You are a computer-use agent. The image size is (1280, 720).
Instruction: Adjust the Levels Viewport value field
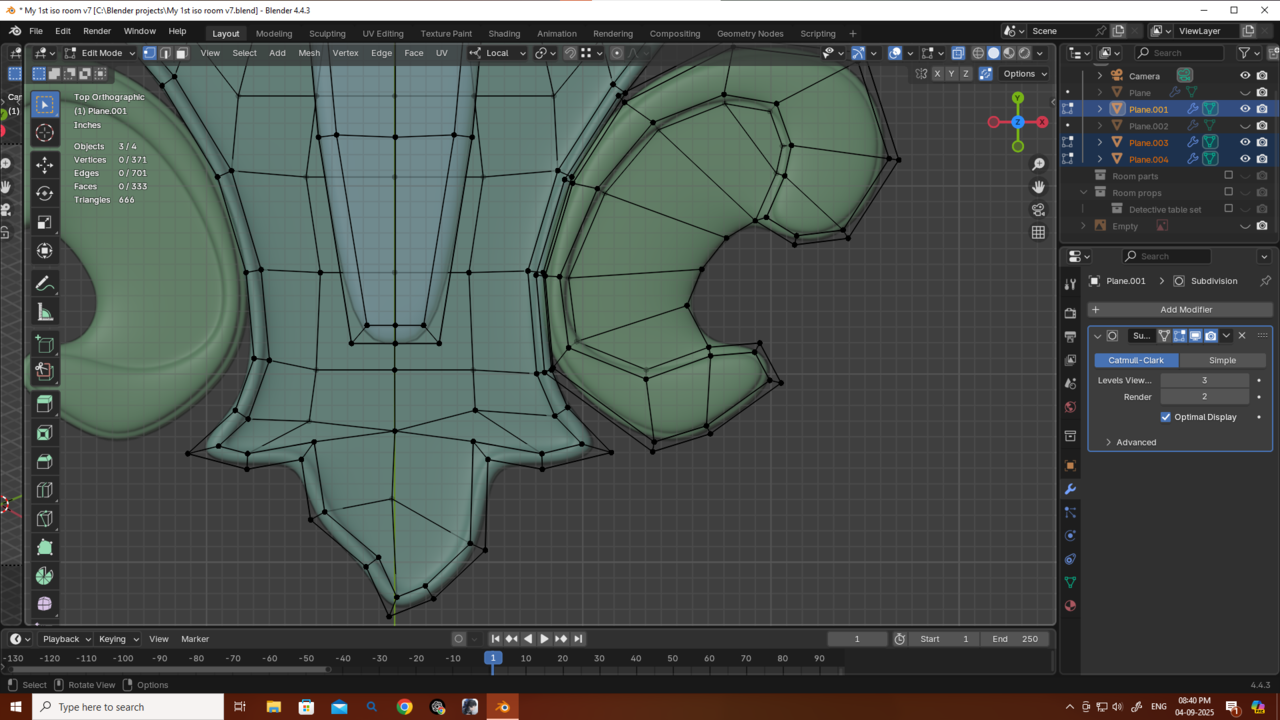(1204, 380)
